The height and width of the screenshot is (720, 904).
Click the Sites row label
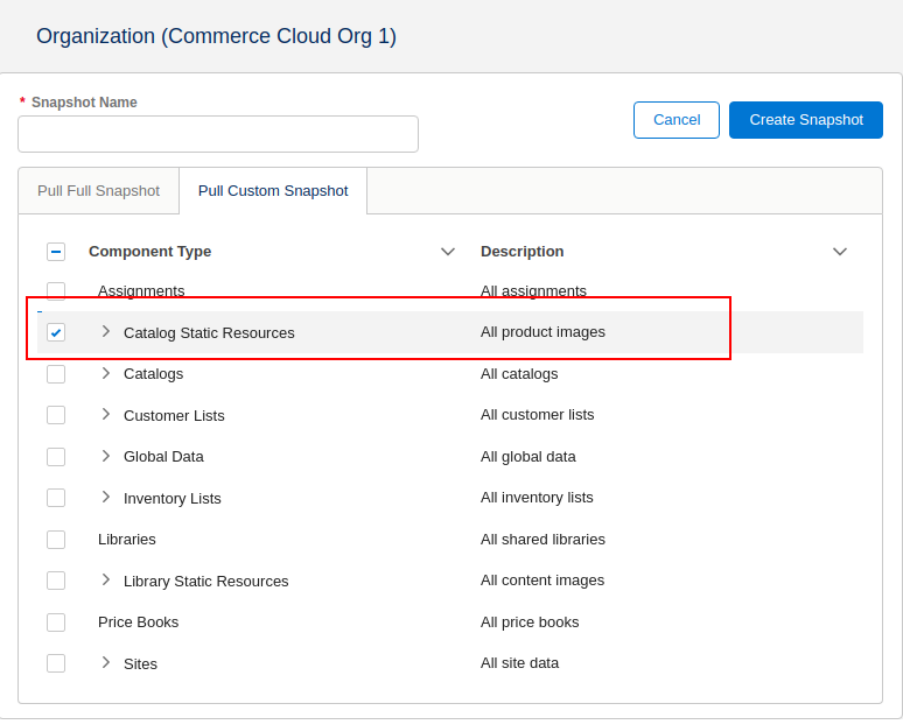[x=140, y=664]
